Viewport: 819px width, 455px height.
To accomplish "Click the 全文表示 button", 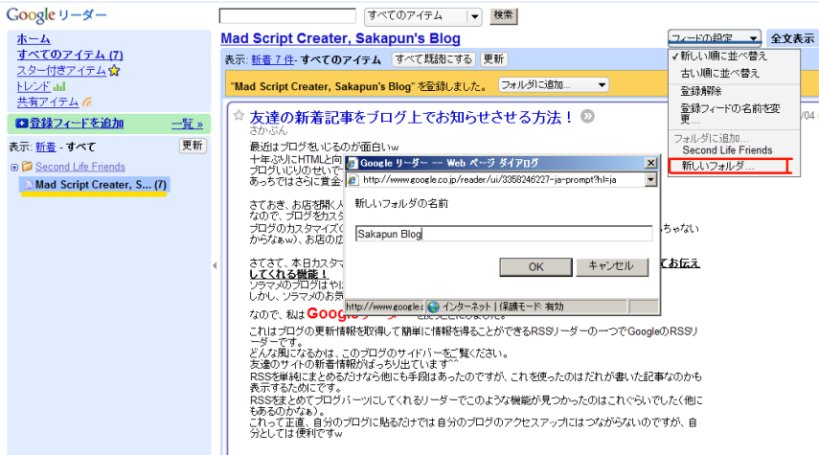I will [792, 38].
